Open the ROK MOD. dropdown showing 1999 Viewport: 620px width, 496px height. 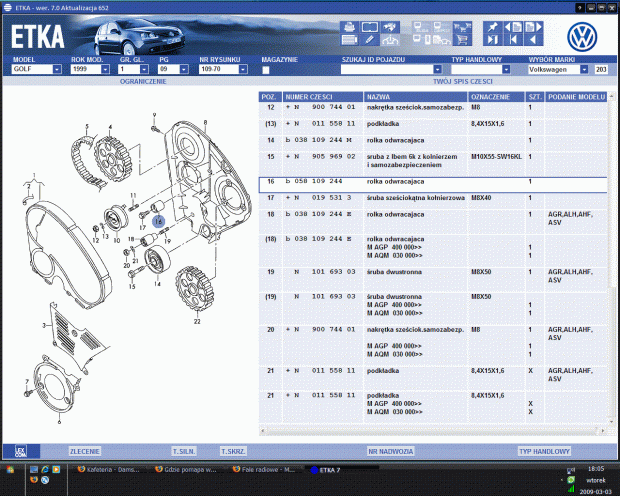pos(105,69)
